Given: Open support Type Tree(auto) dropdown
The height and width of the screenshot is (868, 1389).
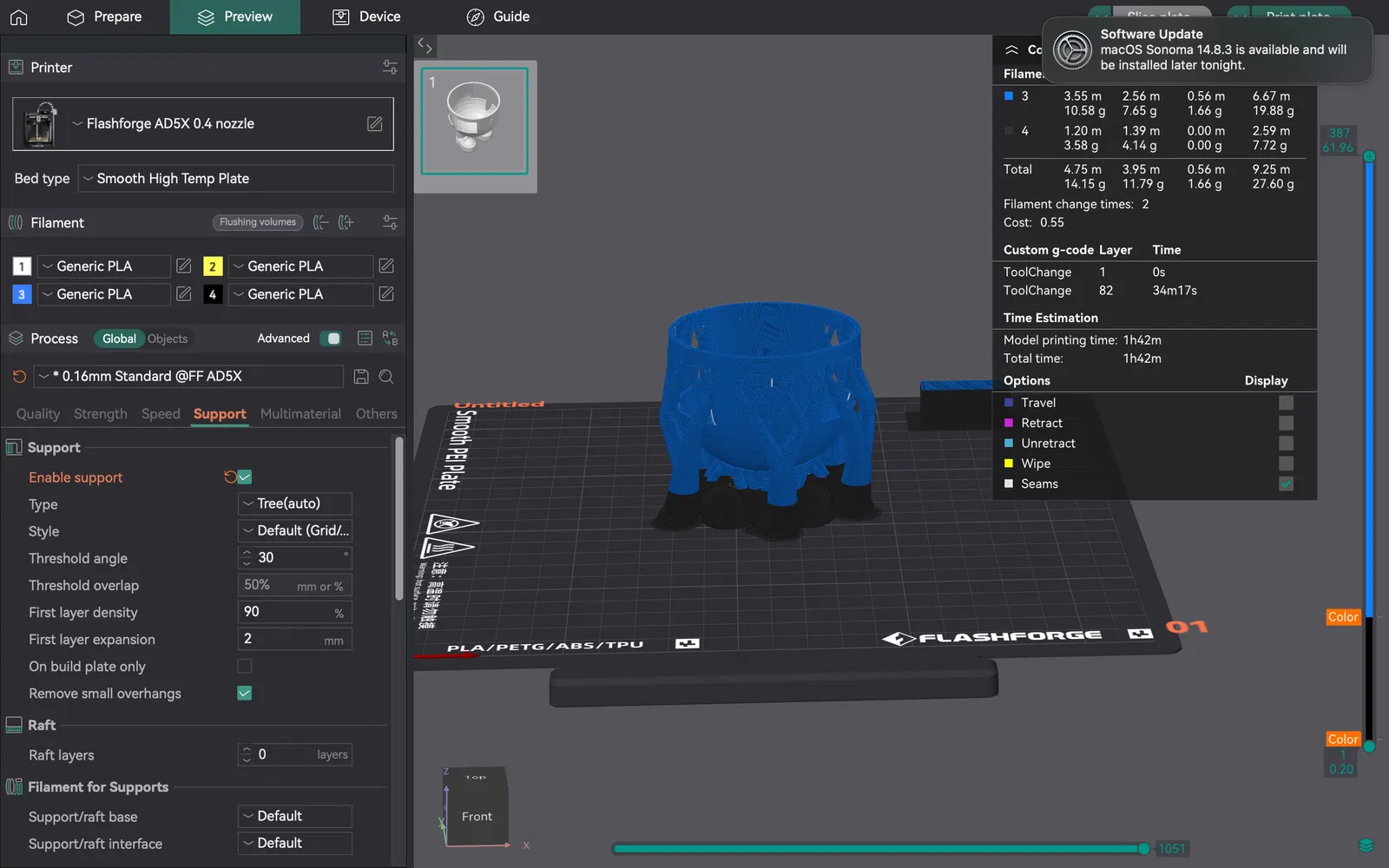Looking at the screenshot, I should [x=295, y=503].
